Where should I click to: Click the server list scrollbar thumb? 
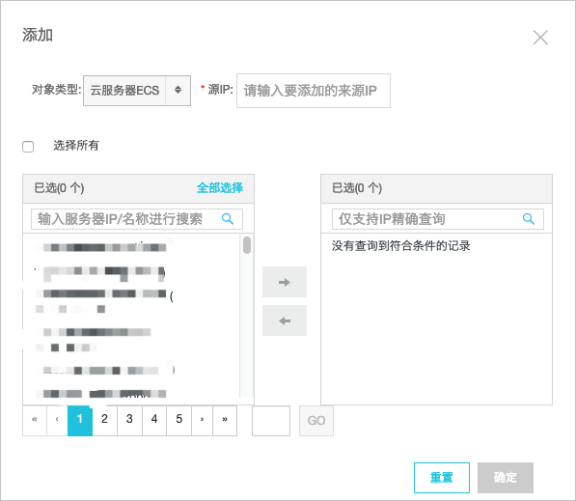247,245
